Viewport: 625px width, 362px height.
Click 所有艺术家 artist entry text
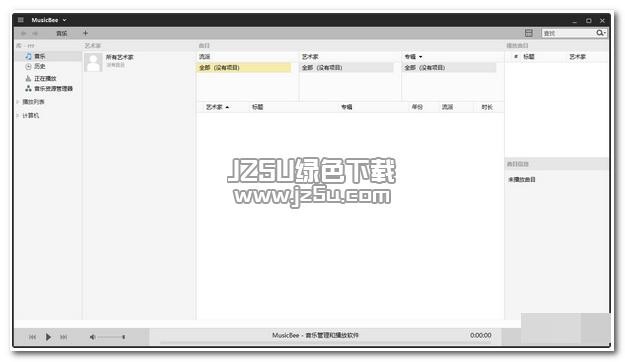(120, 57)
